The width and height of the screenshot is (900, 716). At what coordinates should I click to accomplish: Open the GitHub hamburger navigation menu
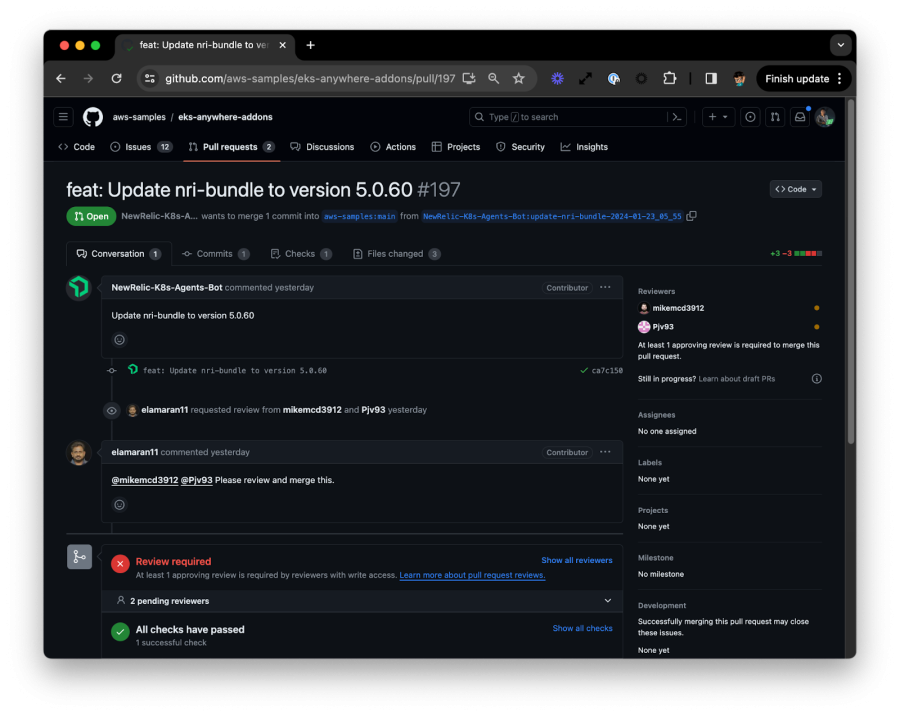[x=64, y=117]
